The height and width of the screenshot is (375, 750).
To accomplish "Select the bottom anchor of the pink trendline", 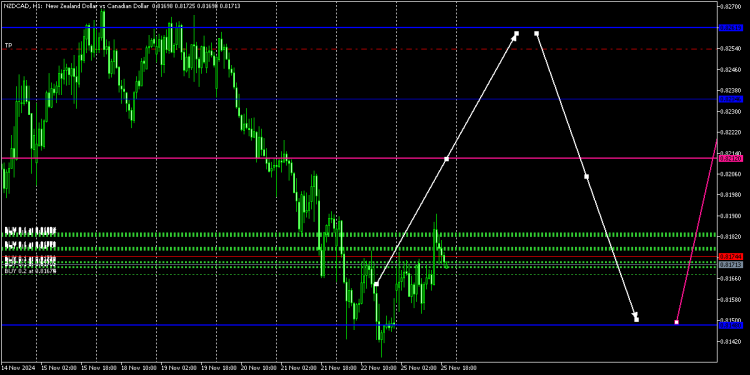I will tap(676, 322).
